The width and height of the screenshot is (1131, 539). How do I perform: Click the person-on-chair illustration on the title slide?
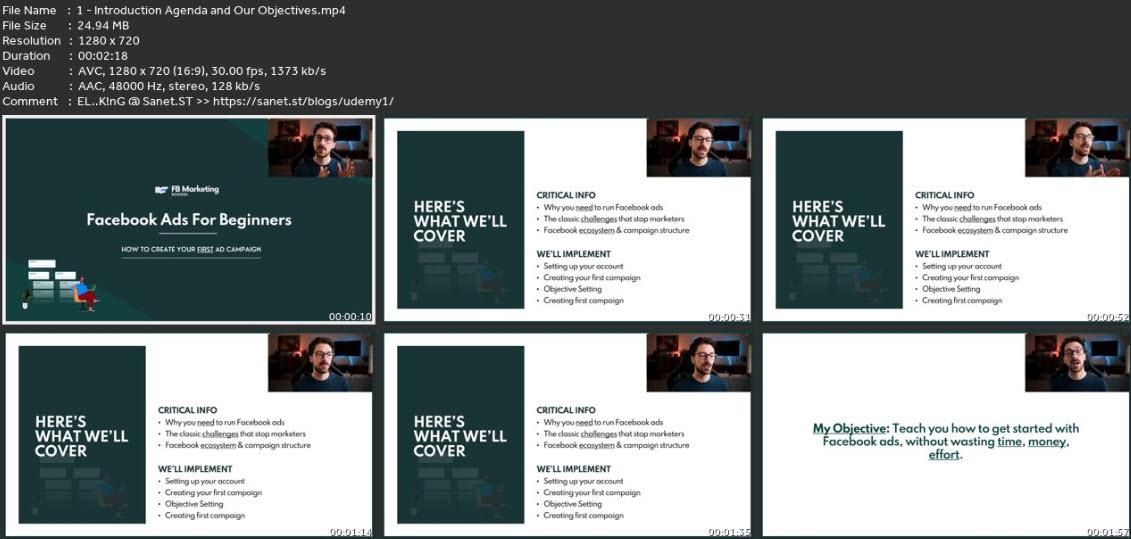tap(85, 294)
